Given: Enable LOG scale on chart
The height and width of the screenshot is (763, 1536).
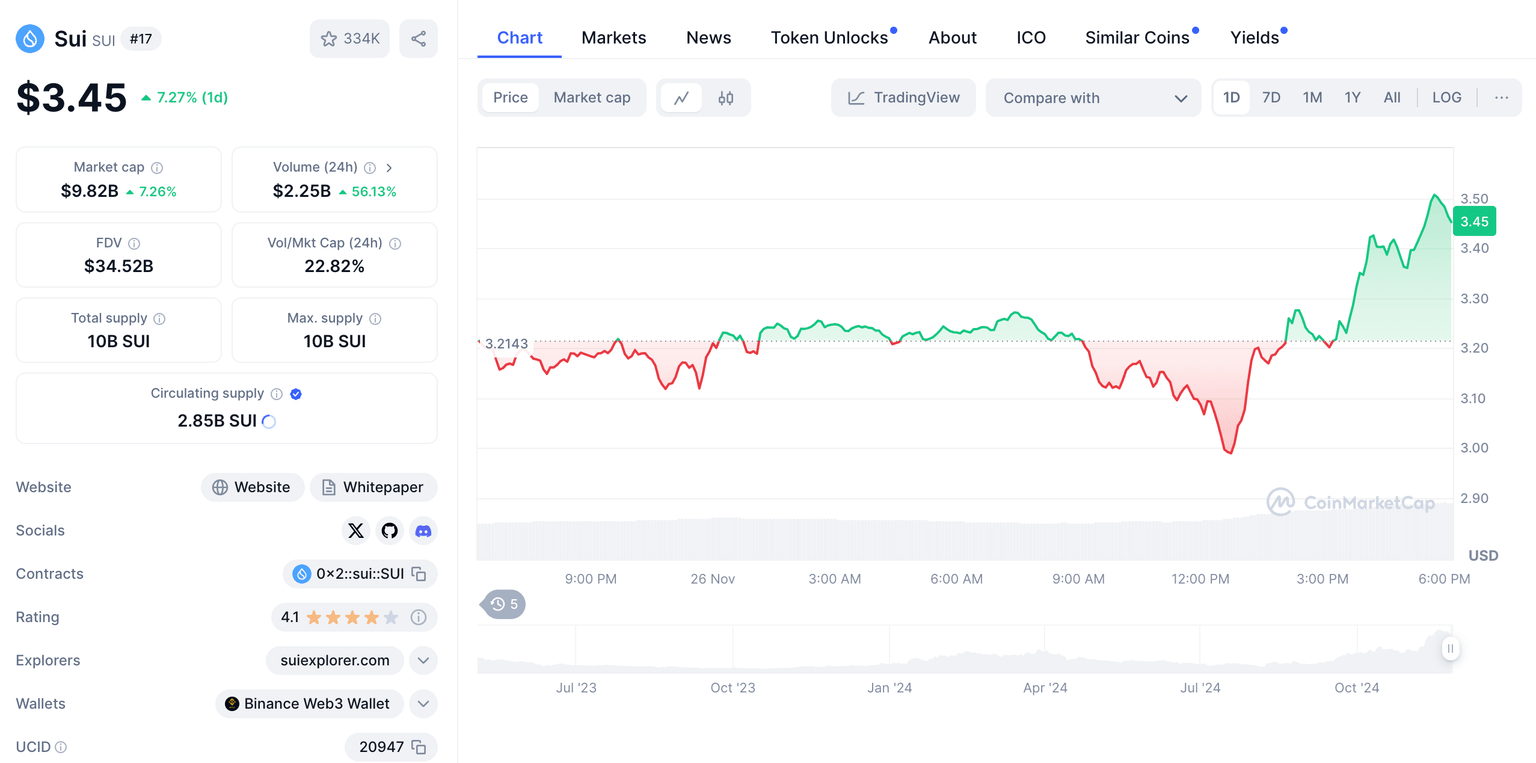Looking at the screenshot, I should pos(1446,98).
